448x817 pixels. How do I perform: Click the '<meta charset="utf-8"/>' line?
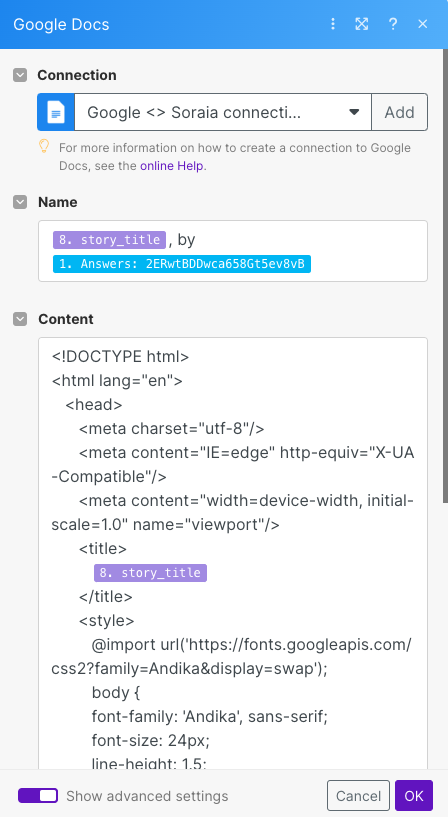click(172, 428)
